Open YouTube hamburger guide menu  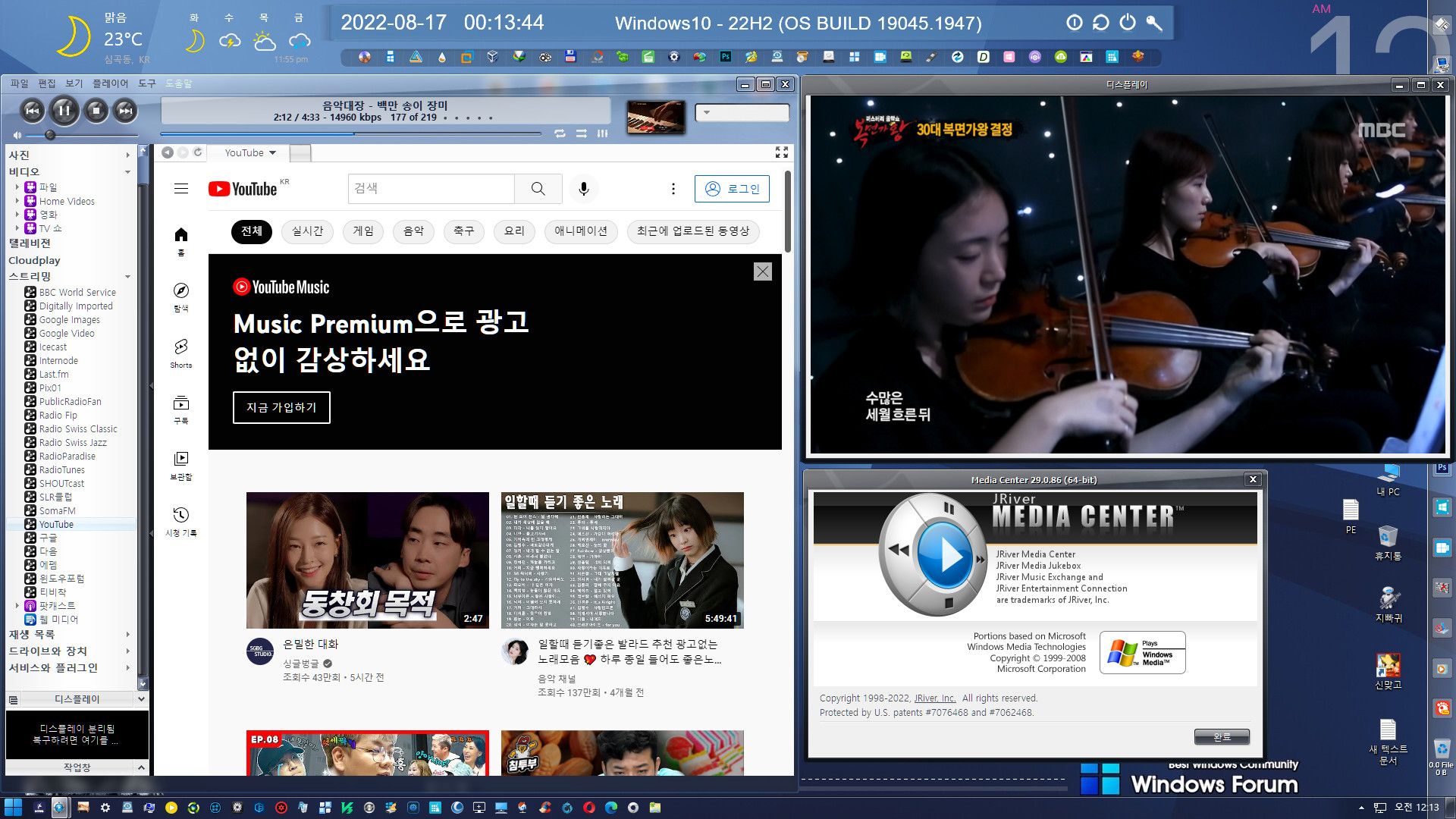click(181, 189)
